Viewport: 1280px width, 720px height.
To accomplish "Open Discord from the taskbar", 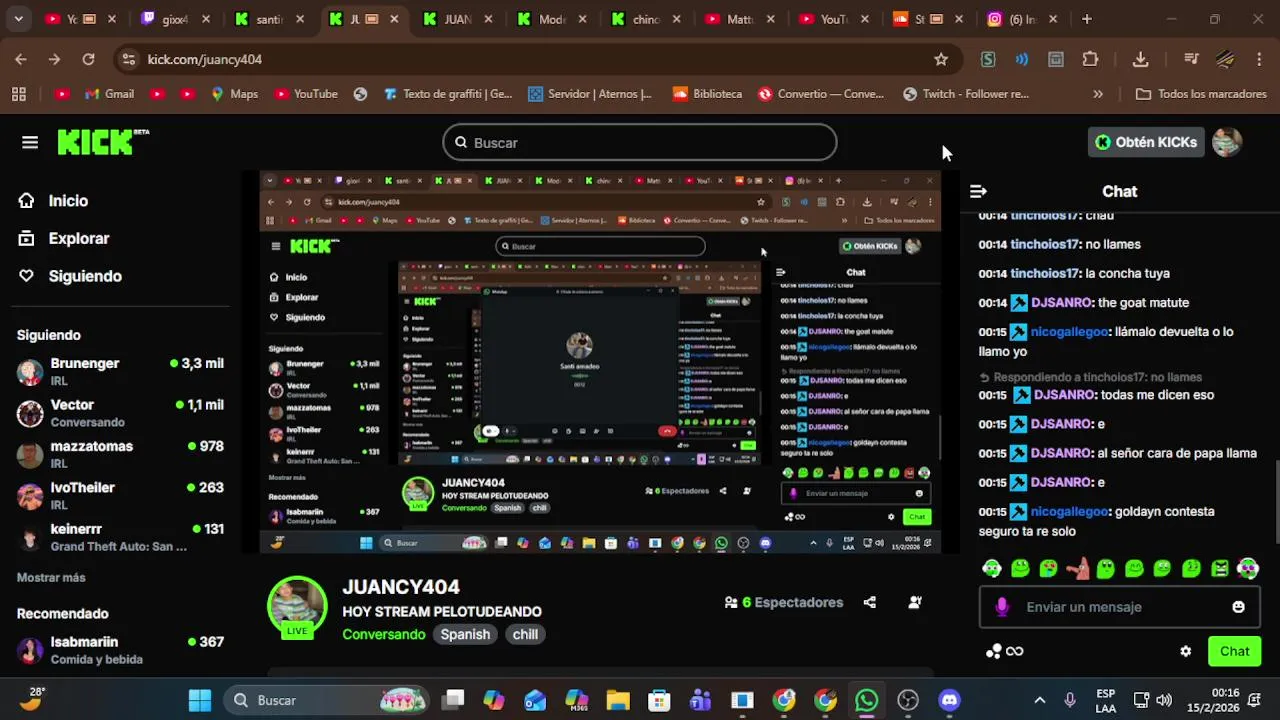I will tap(949, 700).
